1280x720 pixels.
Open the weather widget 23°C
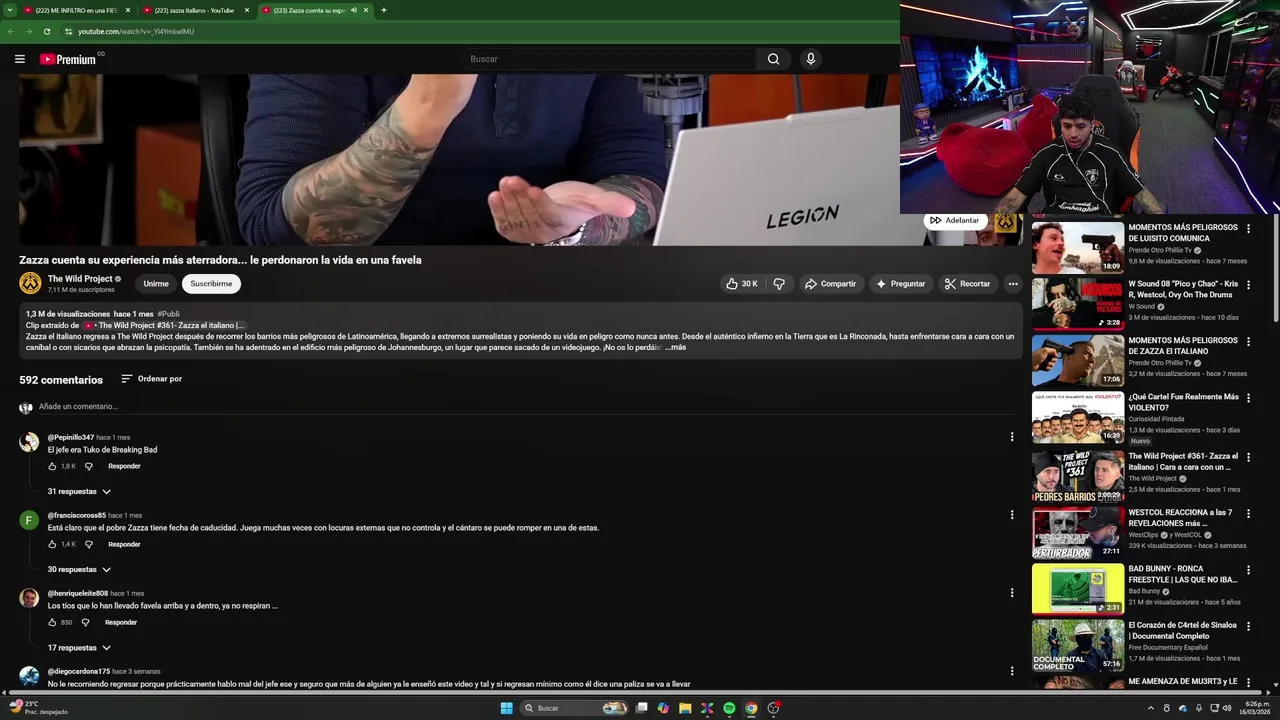tap(39, 707)
